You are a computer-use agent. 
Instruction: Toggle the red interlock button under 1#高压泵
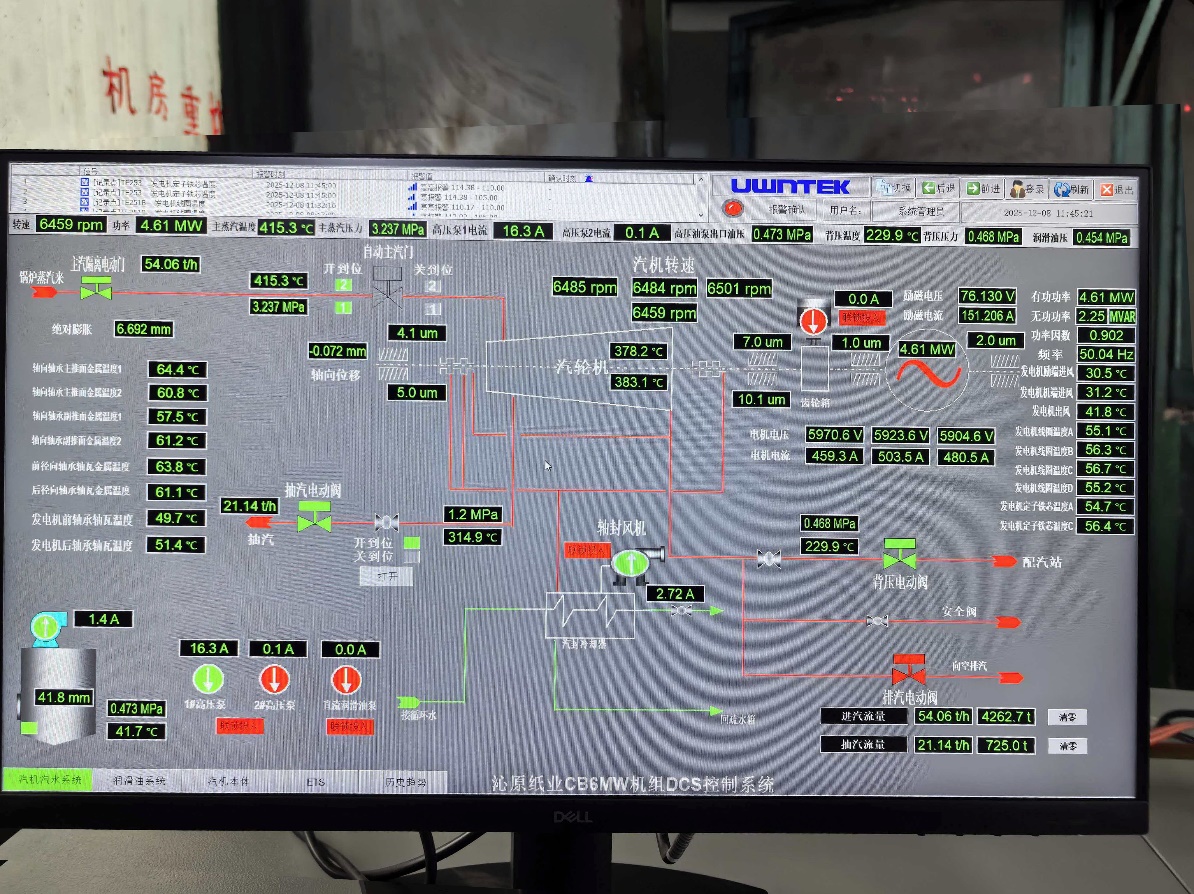click(x=240, y=726)
